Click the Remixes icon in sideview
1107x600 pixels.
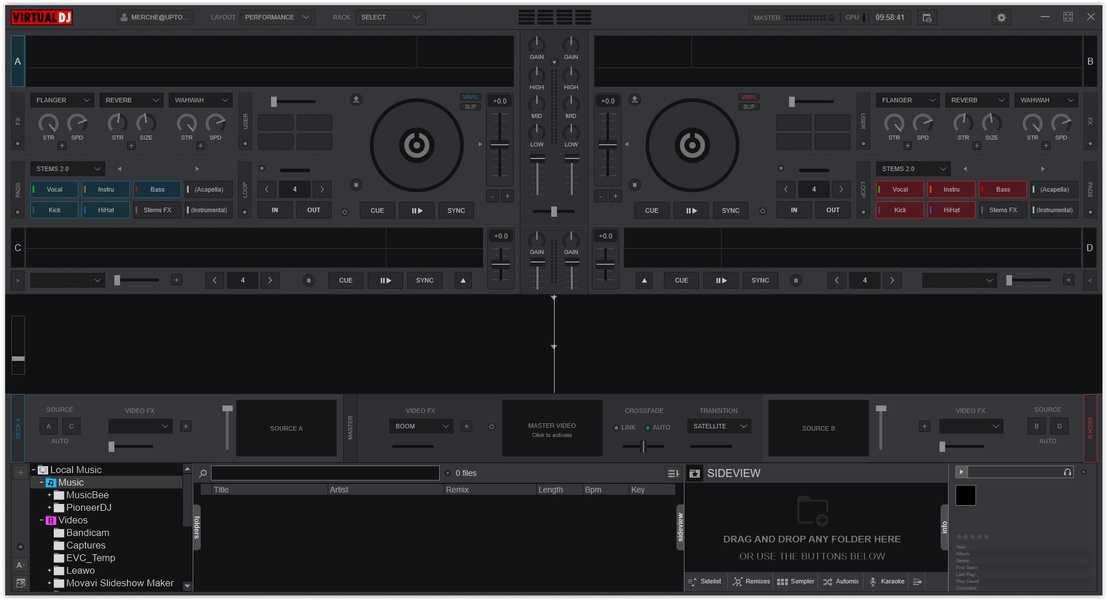tap(738, 581)
